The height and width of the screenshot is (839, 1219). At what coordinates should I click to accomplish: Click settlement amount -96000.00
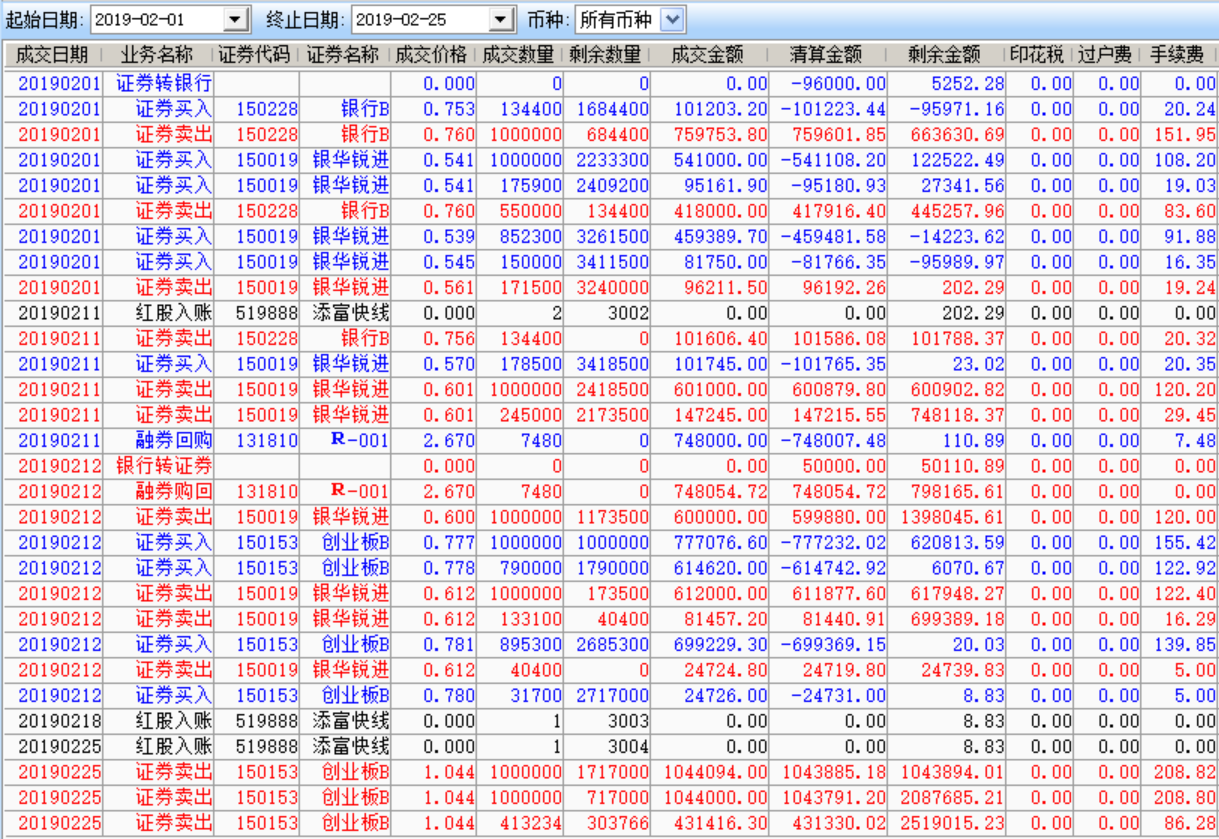pos(838,84)
